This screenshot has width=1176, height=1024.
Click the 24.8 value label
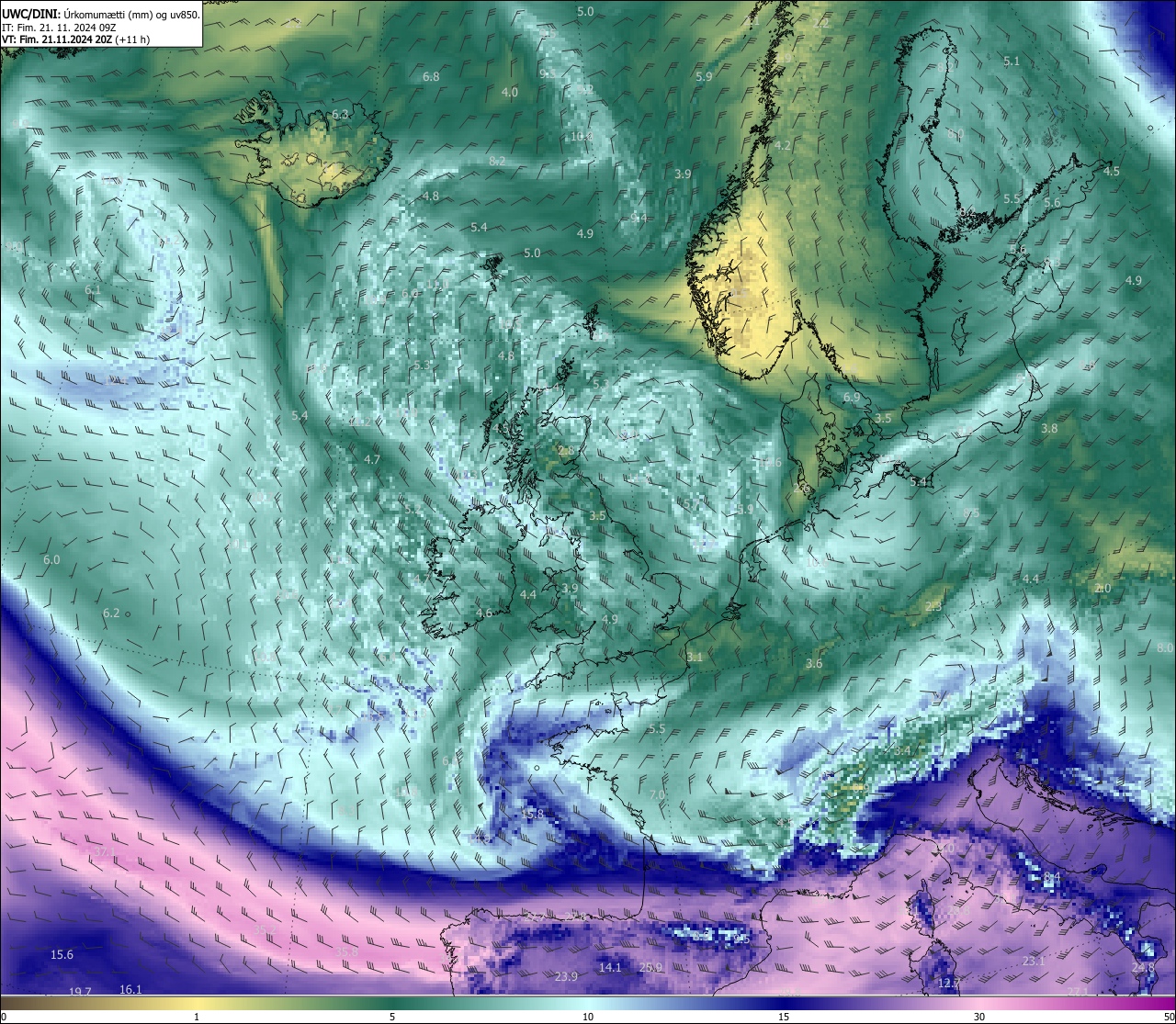pyautogui.click(x=1143, y=968)
